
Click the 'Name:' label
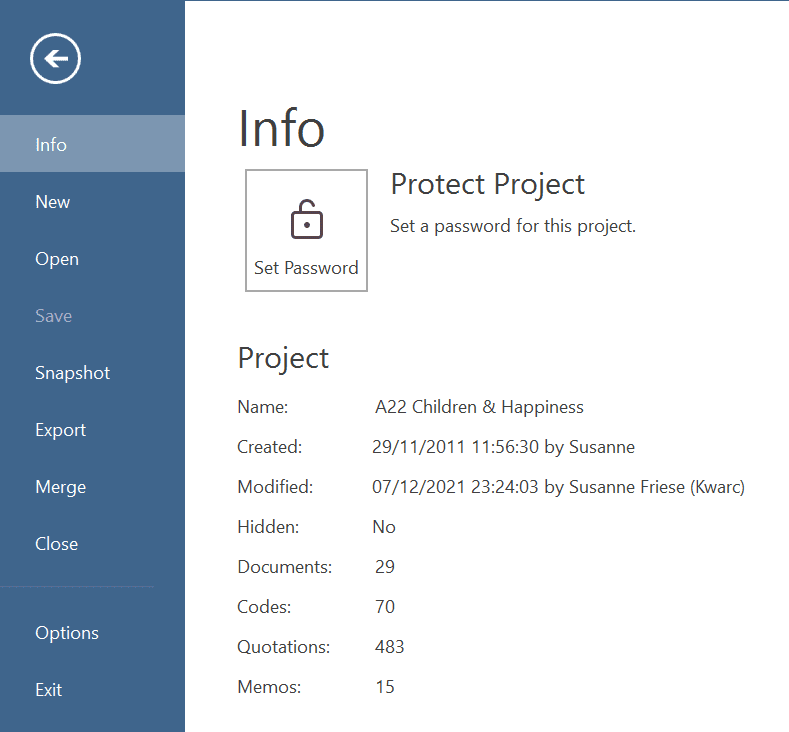[263, 406]
